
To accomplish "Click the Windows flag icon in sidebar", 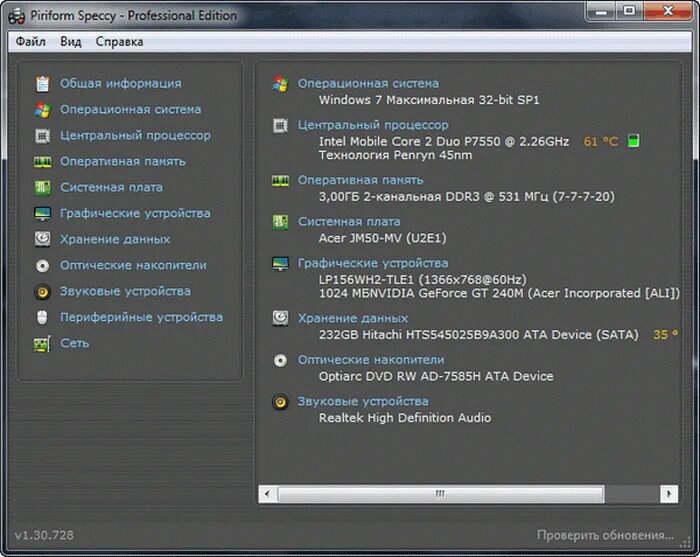I will tap(42, 109).
